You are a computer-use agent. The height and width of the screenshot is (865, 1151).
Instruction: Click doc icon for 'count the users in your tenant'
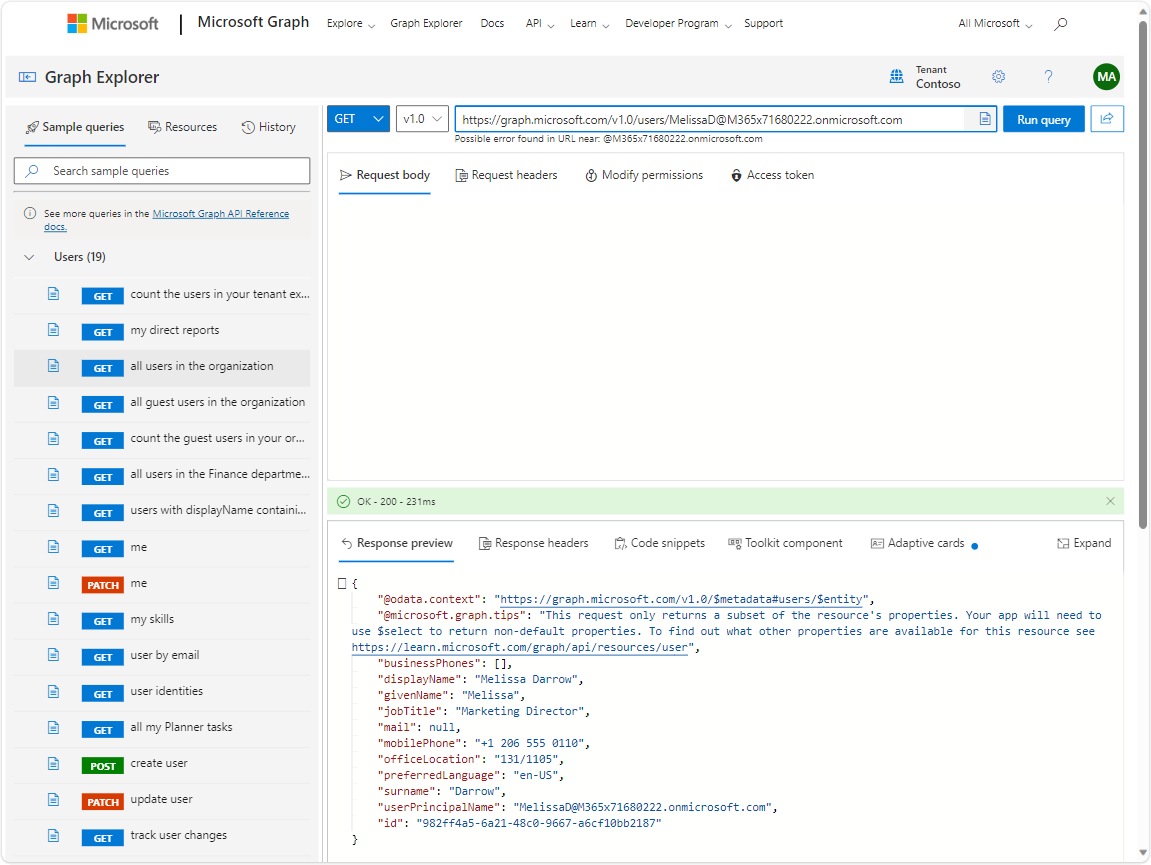(x=54, y=294)
